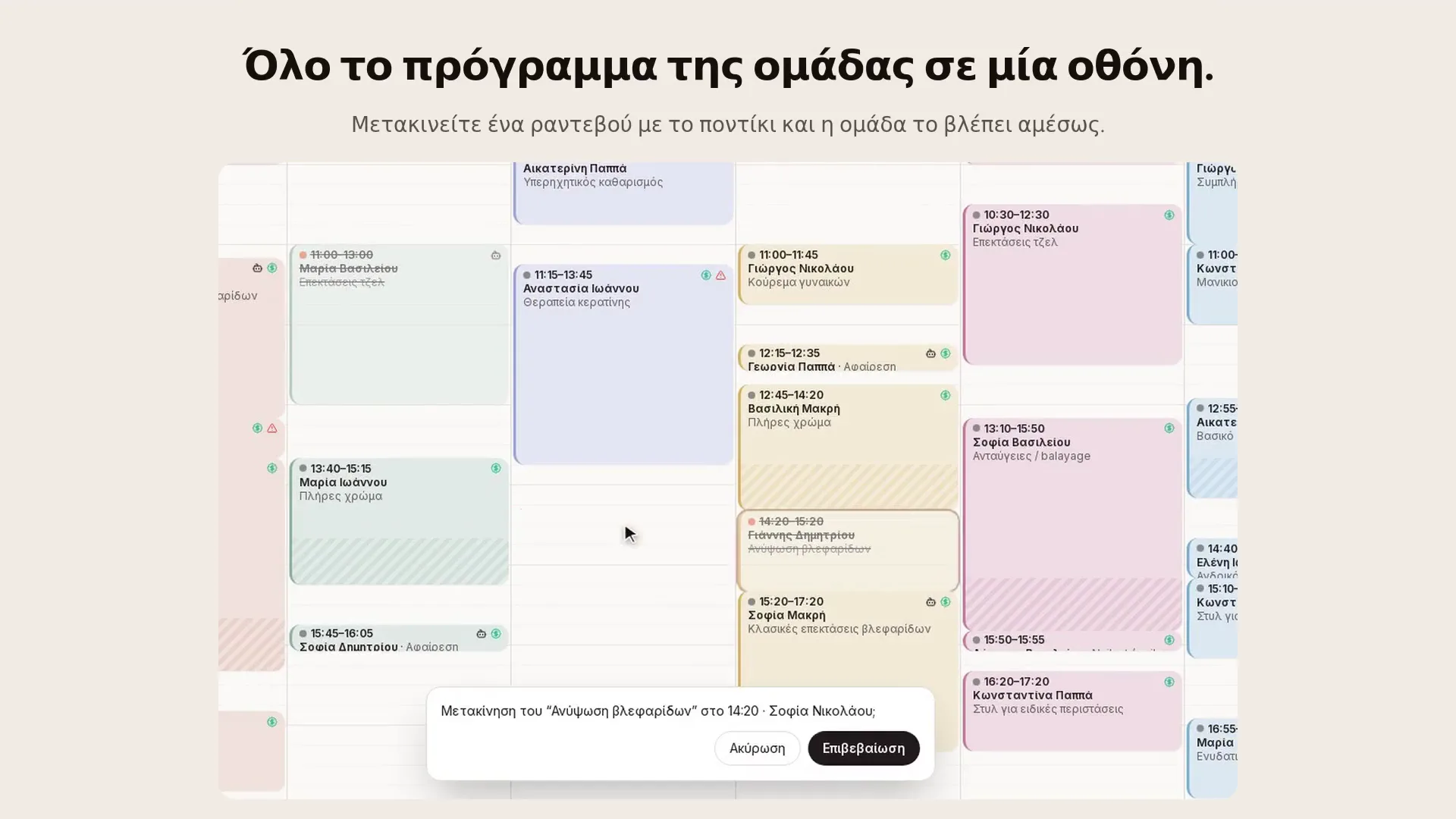Click paid icon on Βασιλική Μακρή appointment
This screenshot has height=819, width=1456.
pos(945,395)
